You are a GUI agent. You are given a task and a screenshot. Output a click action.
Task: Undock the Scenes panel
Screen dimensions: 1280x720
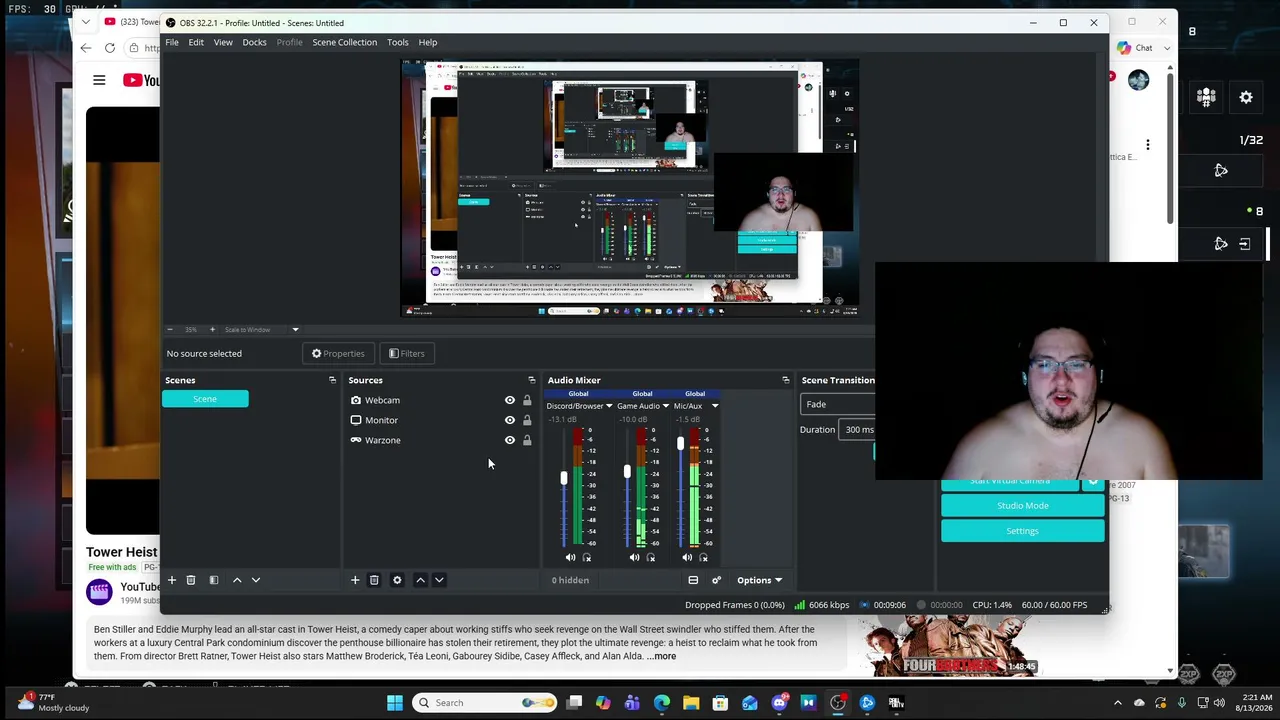332,380
